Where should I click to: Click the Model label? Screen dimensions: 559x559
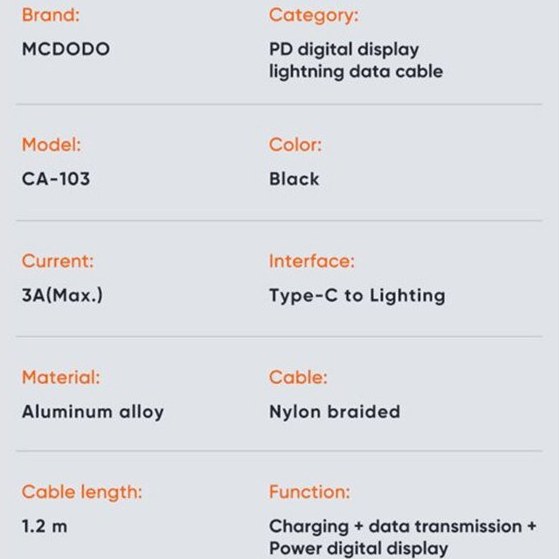[51, 145]
